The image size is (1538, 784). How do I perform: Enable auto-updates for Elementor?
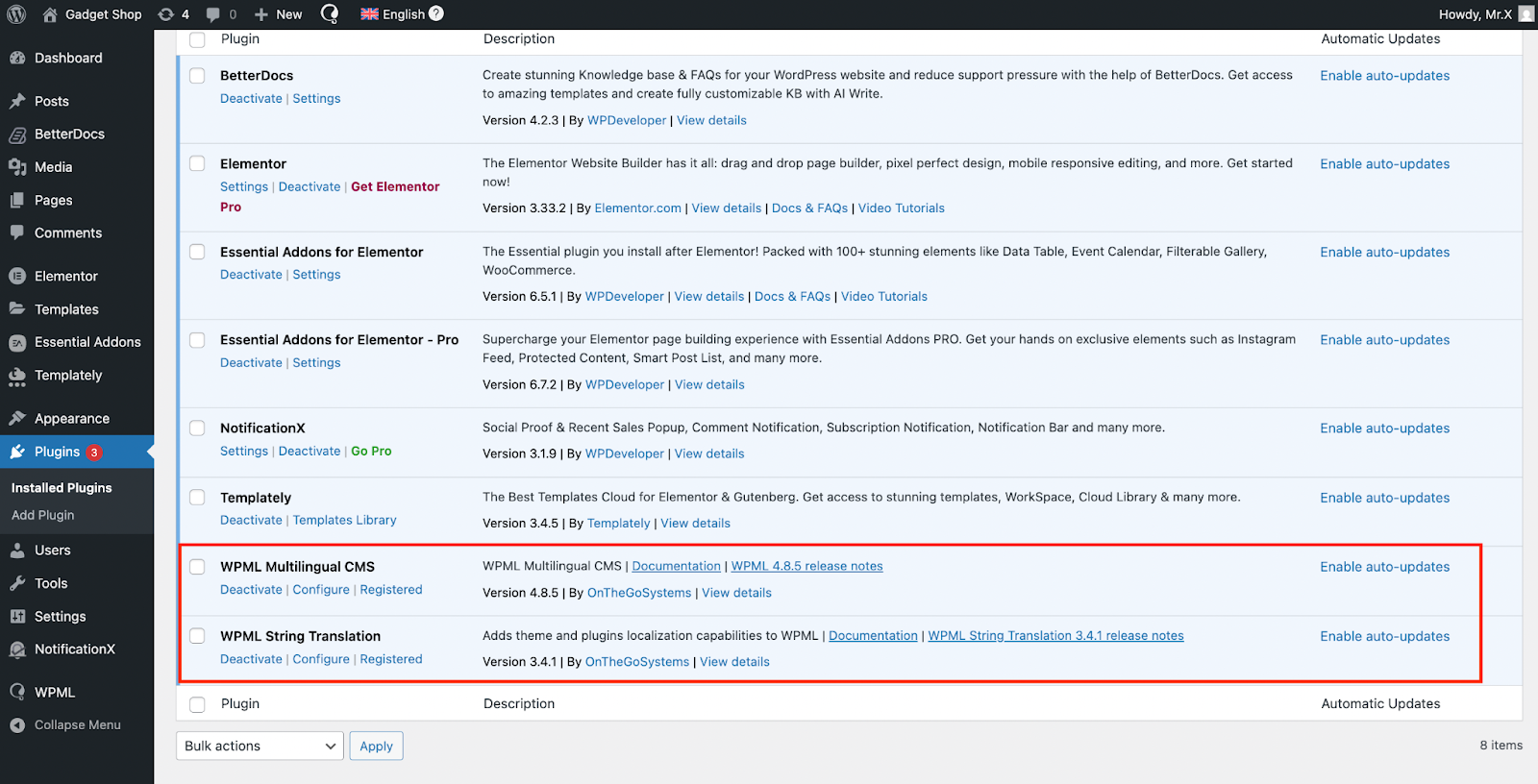click(1384, 164)
